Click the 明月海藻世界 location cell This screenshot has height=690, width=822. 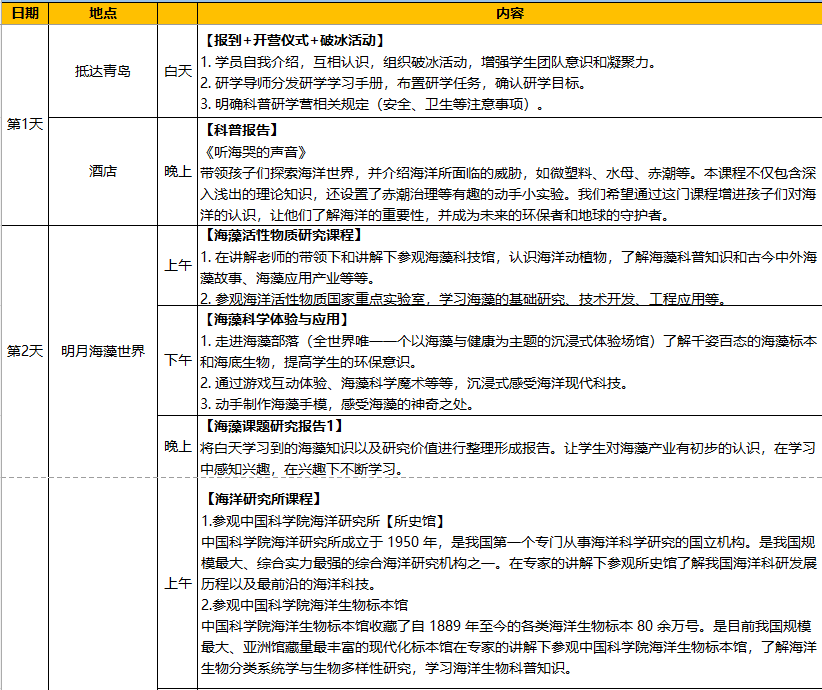click(103, 351)
